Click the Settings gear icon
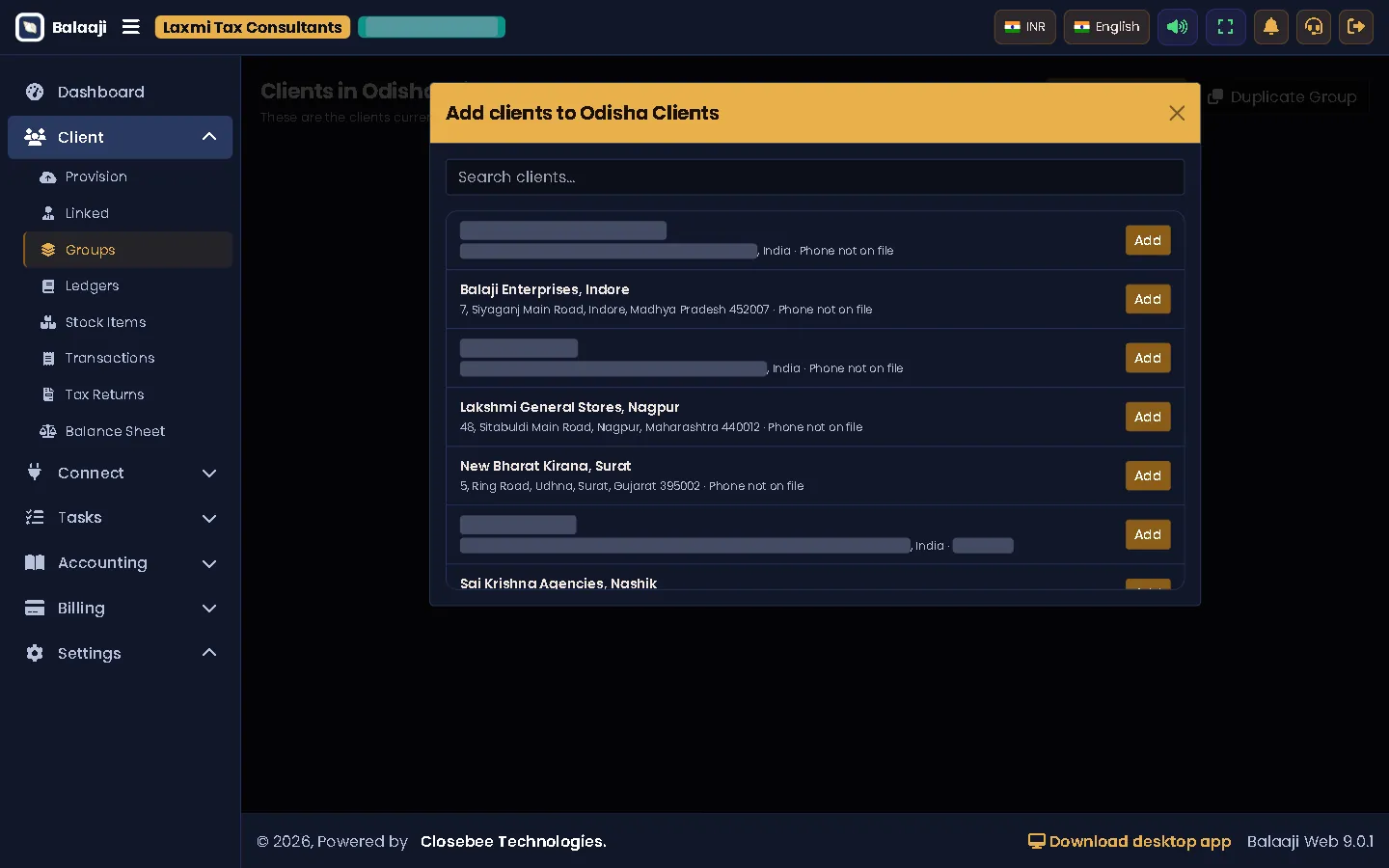 coord(35,653)
